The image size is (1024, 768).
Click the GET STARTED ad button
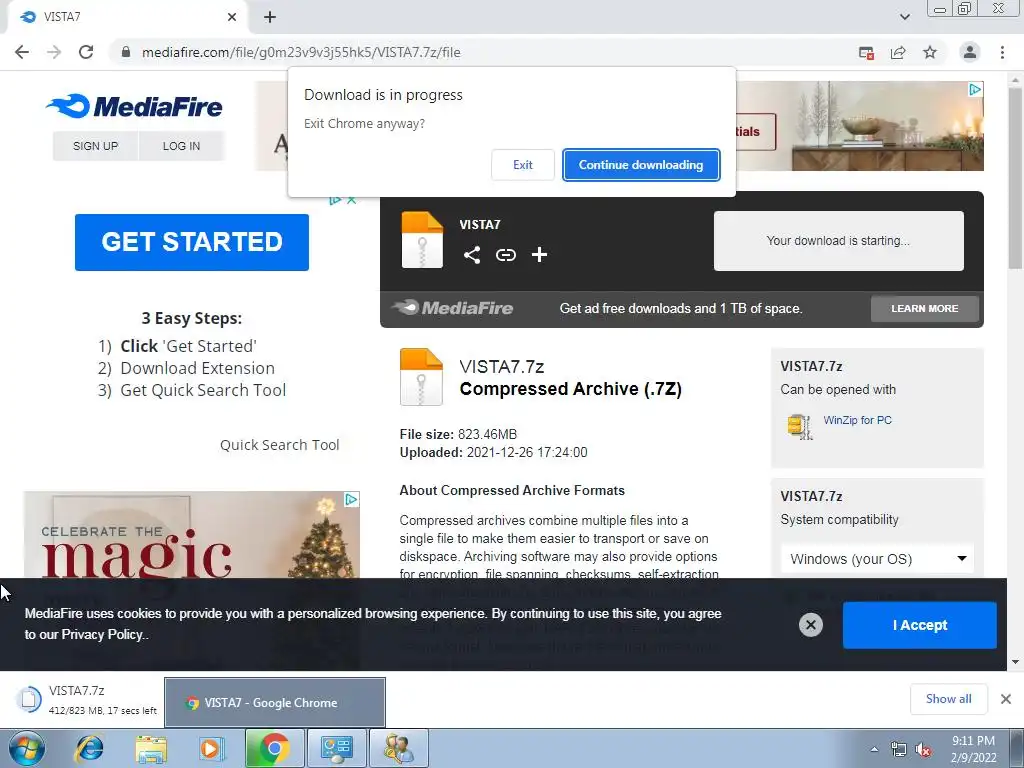pos(192,242)
